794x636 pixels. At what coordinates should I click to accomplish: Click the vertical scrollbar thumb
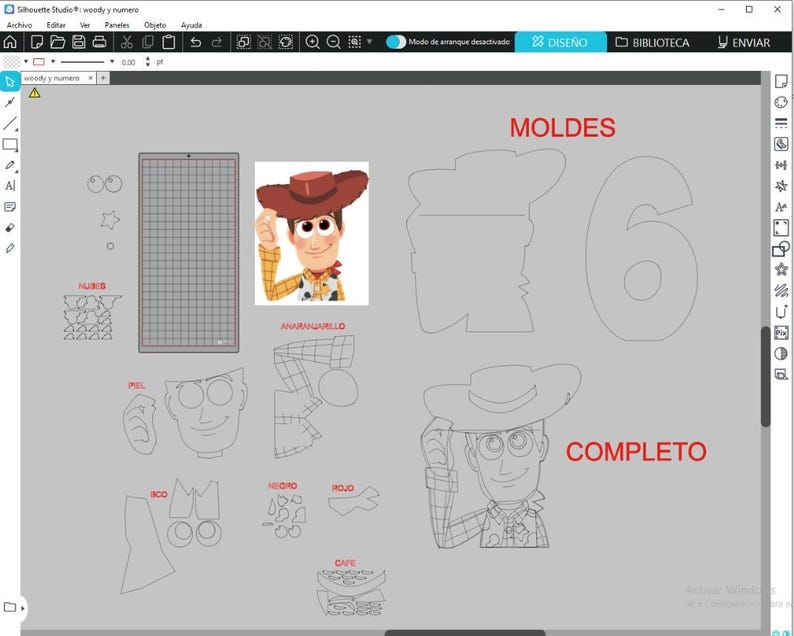tap(765, 377)
